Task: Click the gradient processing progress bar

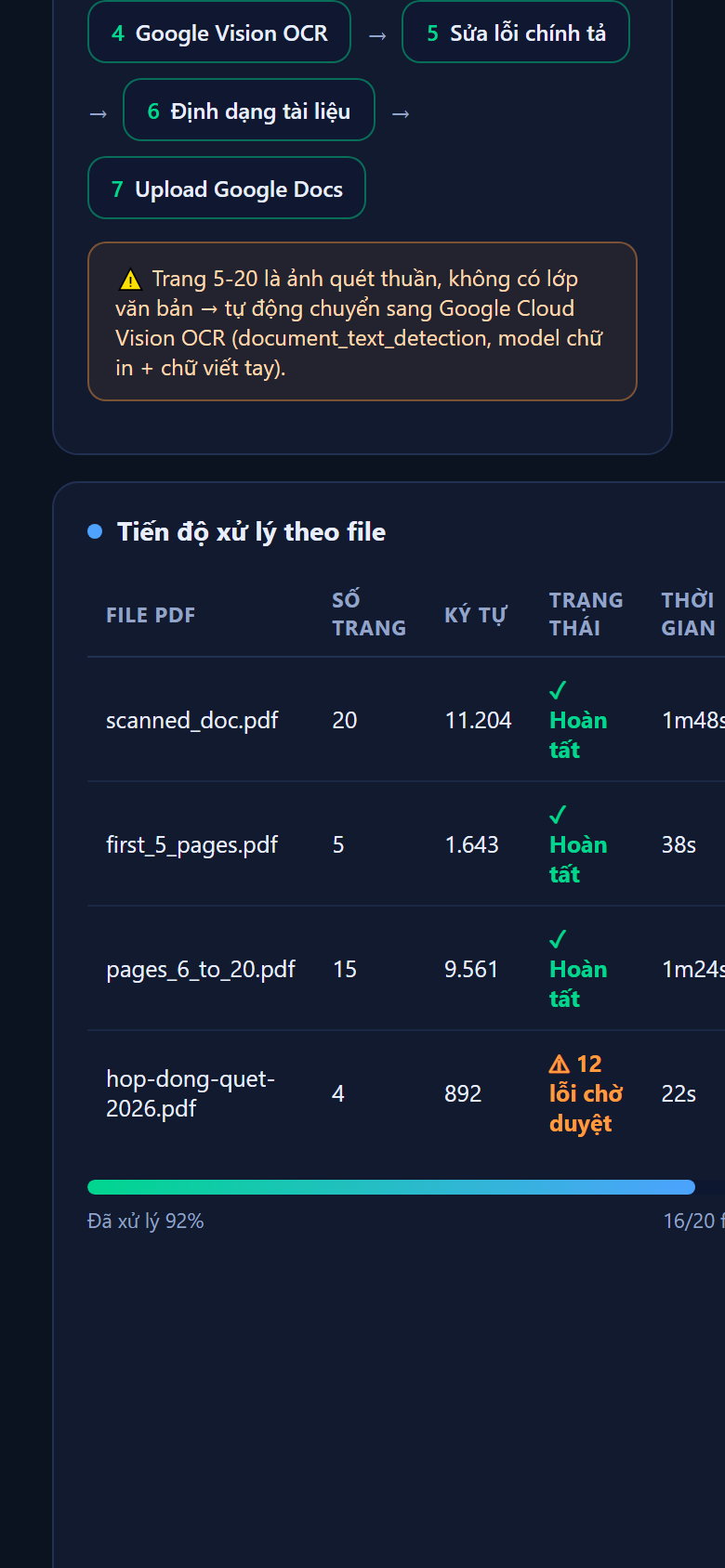Action: (x=391, y=1187)
